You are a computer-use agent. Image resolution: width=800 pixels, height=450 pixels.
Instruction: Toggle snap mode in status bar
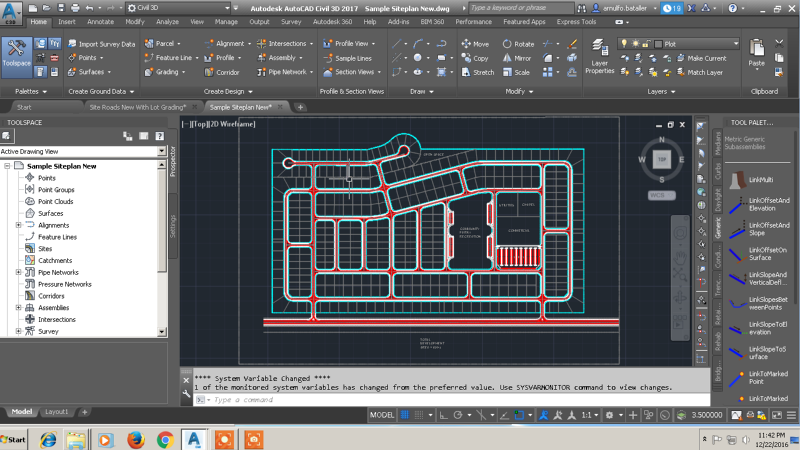pos(419,415)
